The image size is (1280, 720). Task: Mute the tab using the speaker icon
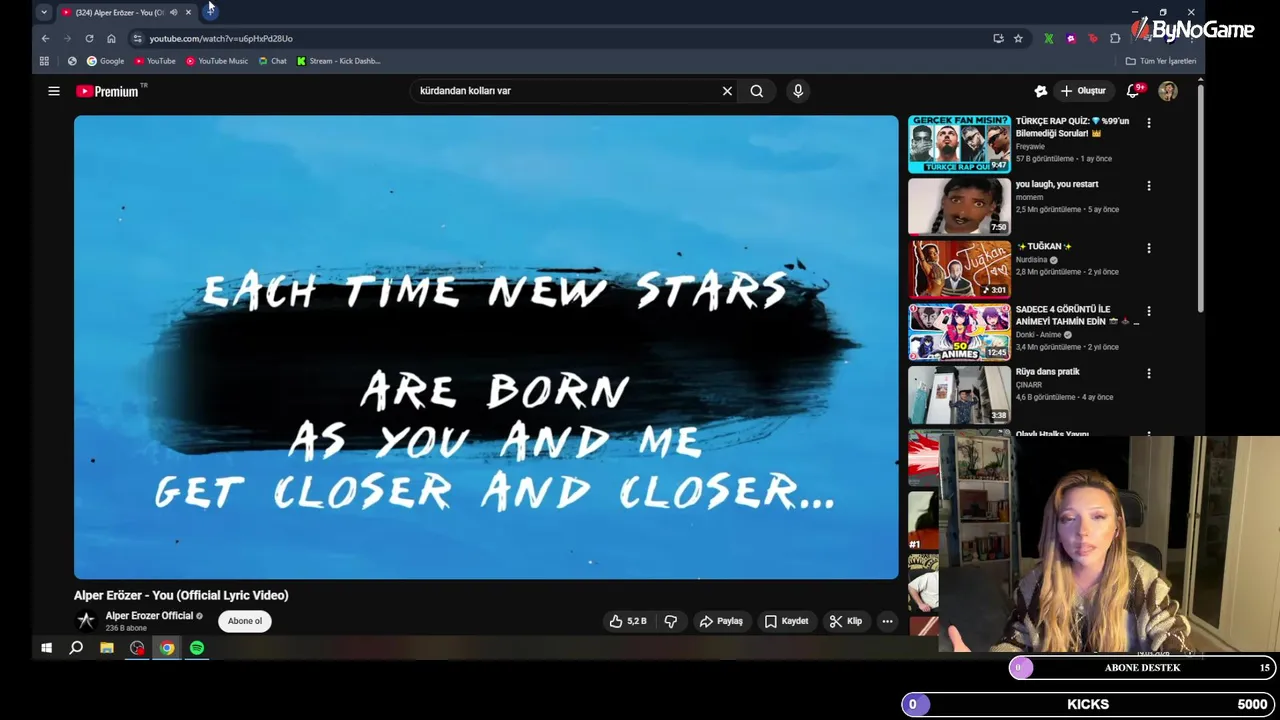[173, 12]
